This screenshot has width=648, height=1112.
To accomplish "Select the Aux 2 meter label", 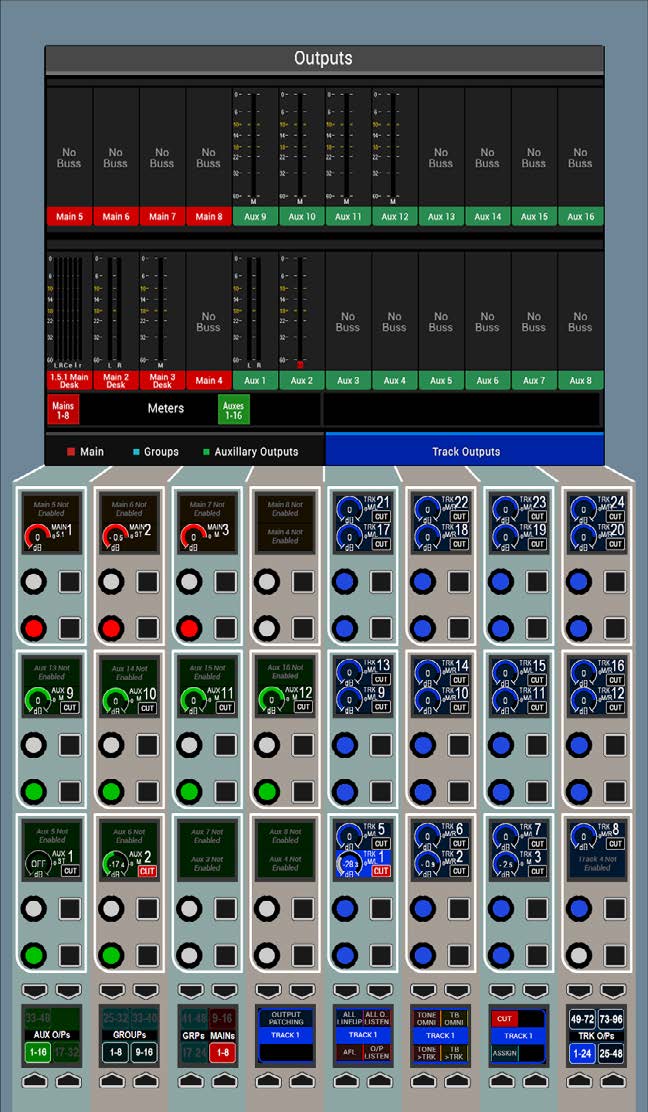I will coord(301,381).
